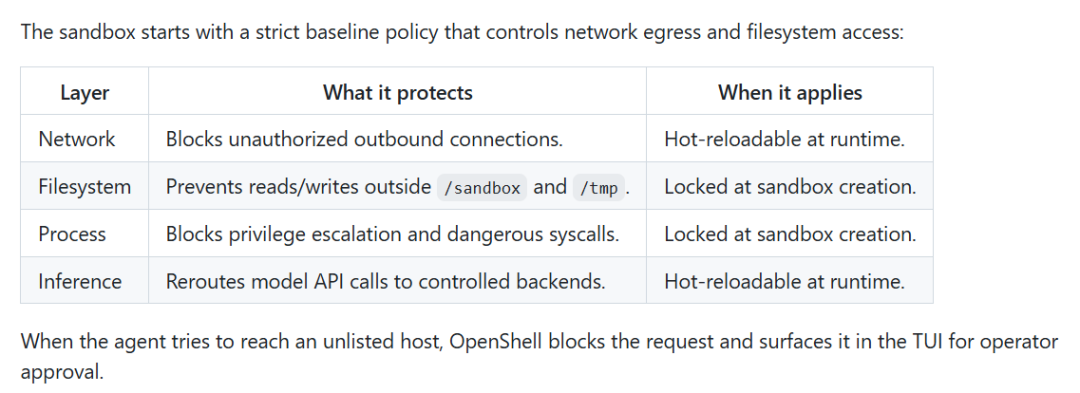This screenshot has width=1080, height=393.
Task: Click Network row's 'Hot-reloadable at runtime' cell
Action: tap(789, 139)
